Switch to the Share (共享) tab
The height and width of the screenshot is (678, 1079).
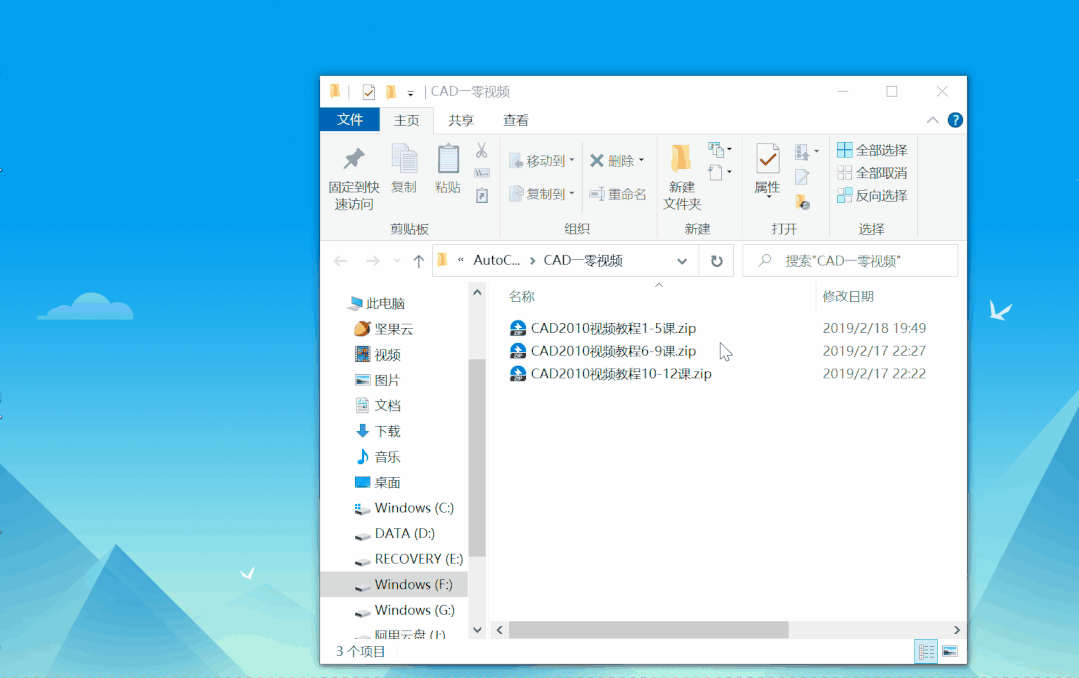[460, 120]
